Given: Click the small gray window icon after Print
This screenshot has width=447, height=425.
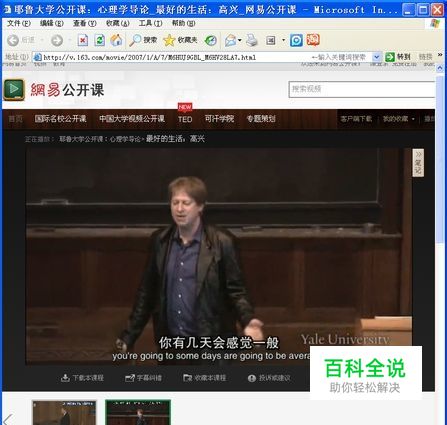Looking at the screenshot, I should point(270,40).
